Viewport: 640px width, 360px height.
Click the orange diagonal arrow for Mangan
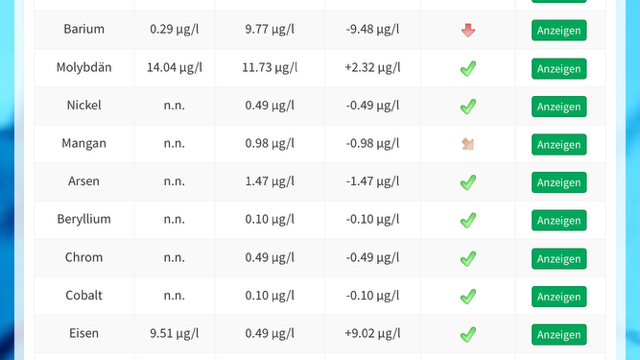[x=468, y=144]
